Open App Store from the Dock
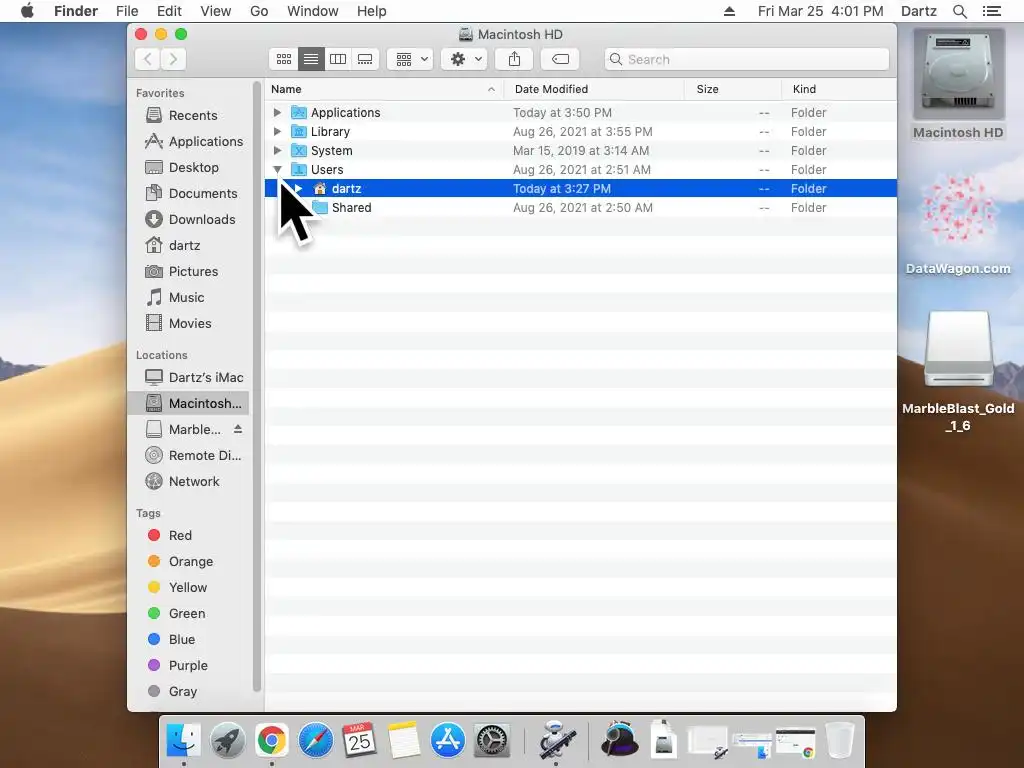This screenshot has height=768, width=1024. coord(447,741)
